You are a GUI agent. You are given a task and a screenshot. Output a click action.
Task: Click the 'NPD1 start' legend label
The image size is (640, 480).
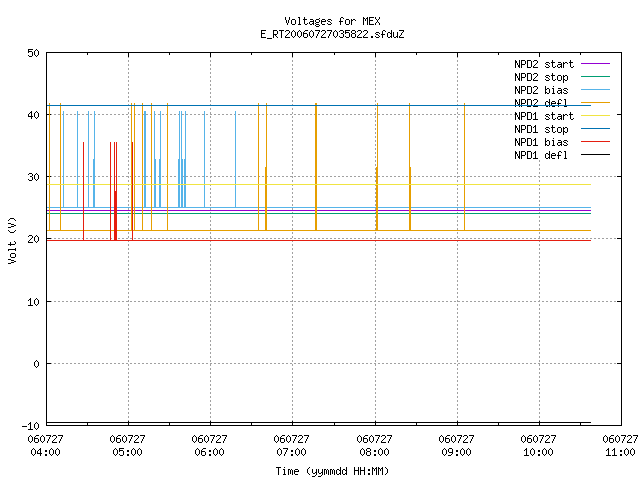[544, 116]
